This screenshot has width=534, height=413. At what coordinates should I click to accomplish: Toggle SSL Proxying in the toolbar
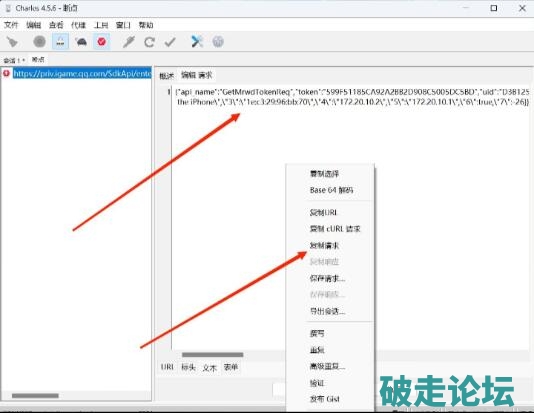tap(60, 42)
